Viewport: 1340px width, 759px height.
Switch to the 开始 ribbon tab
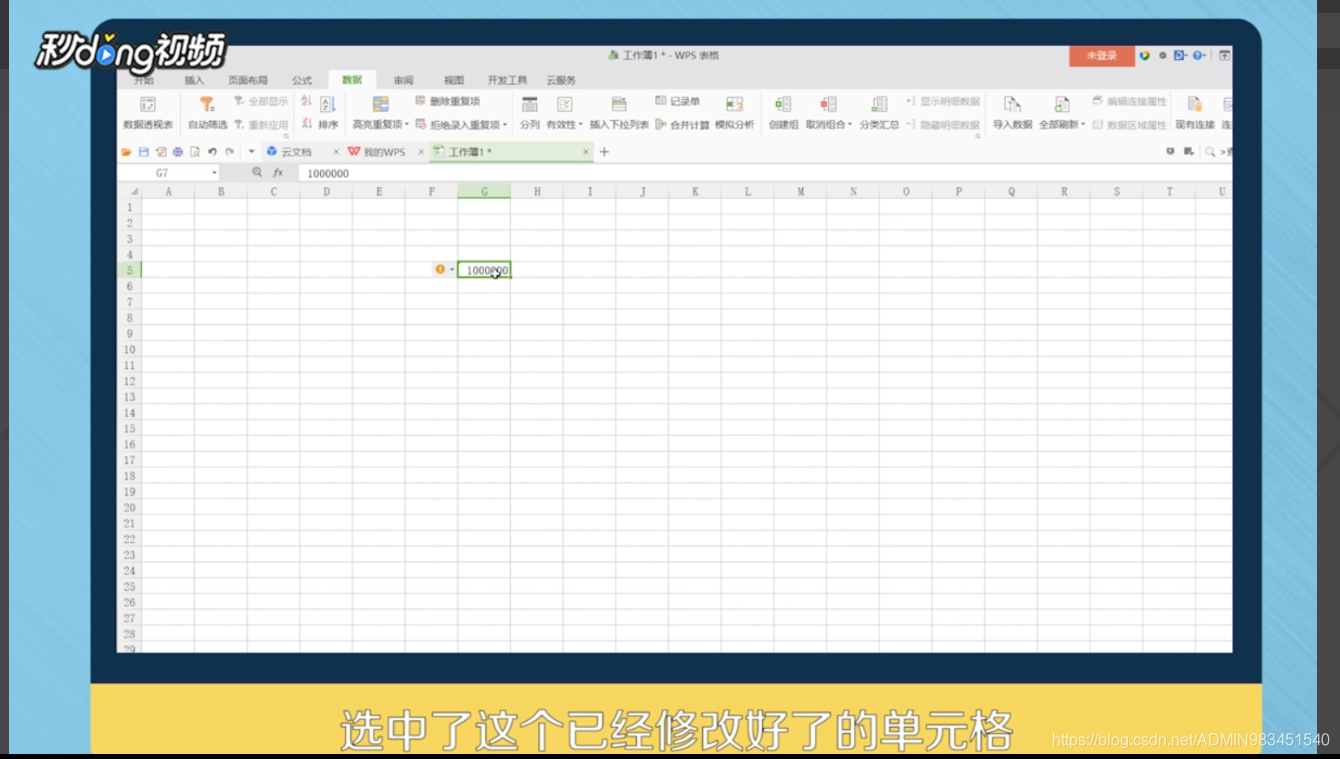click(x=144, y=80)
